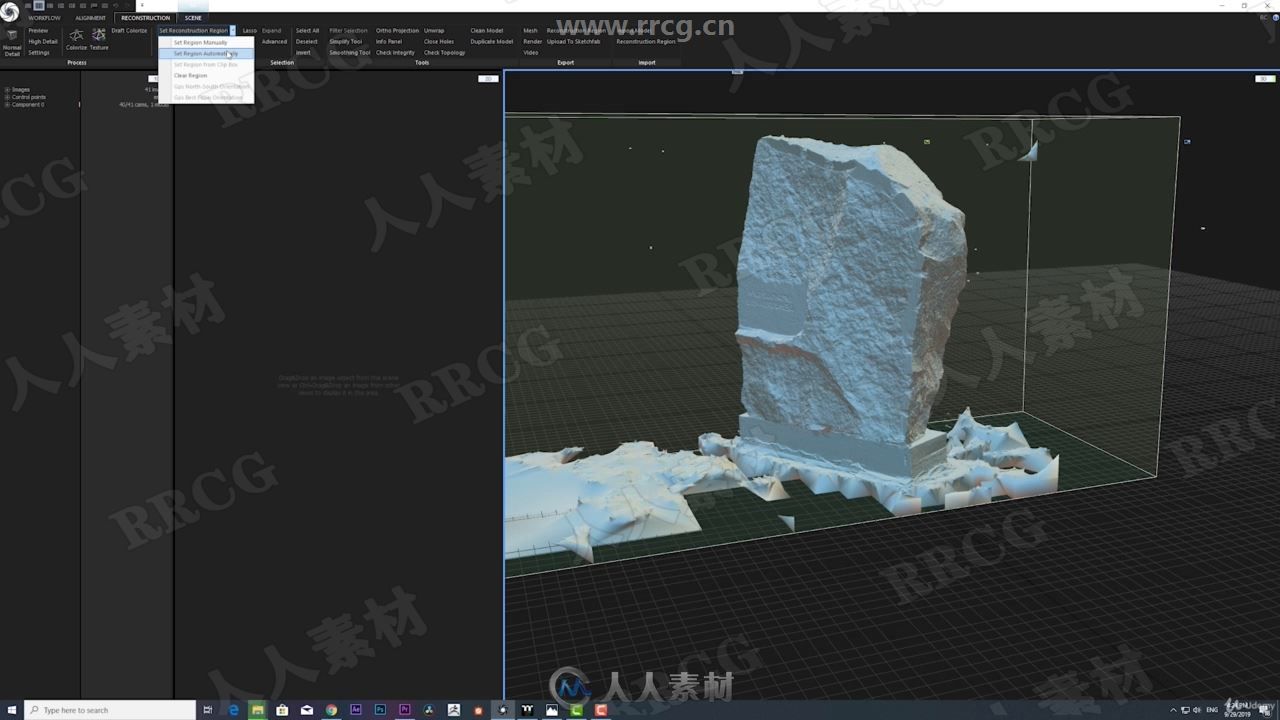Select the small green control point marker in the 3D view
This screenshot has width=1280, height=720.
(927, 142)
